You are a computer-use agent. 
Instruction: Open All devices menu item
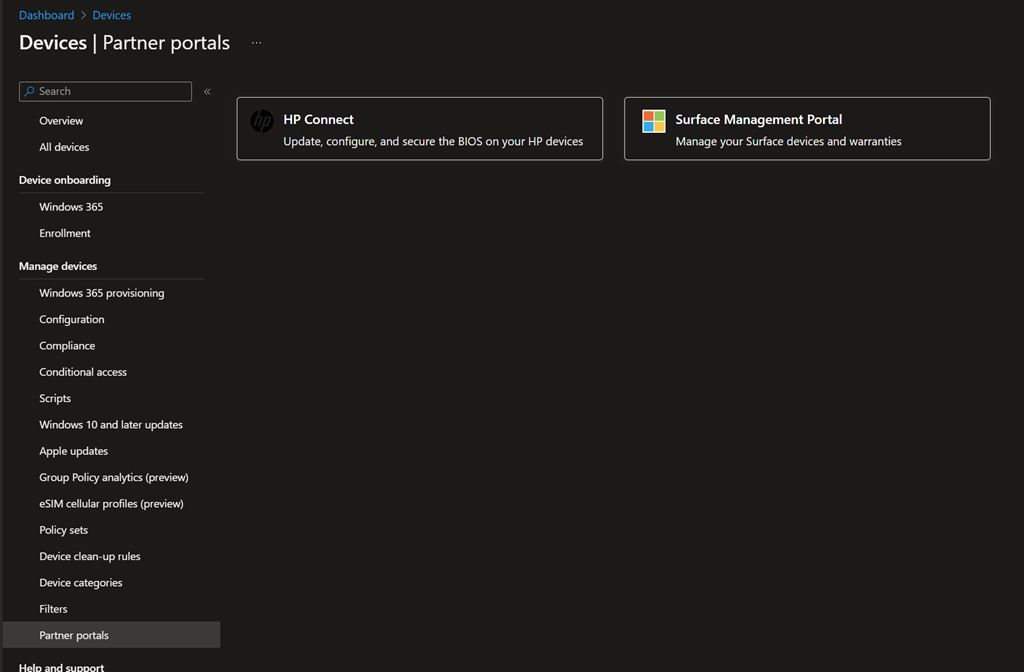pos(64,147)
